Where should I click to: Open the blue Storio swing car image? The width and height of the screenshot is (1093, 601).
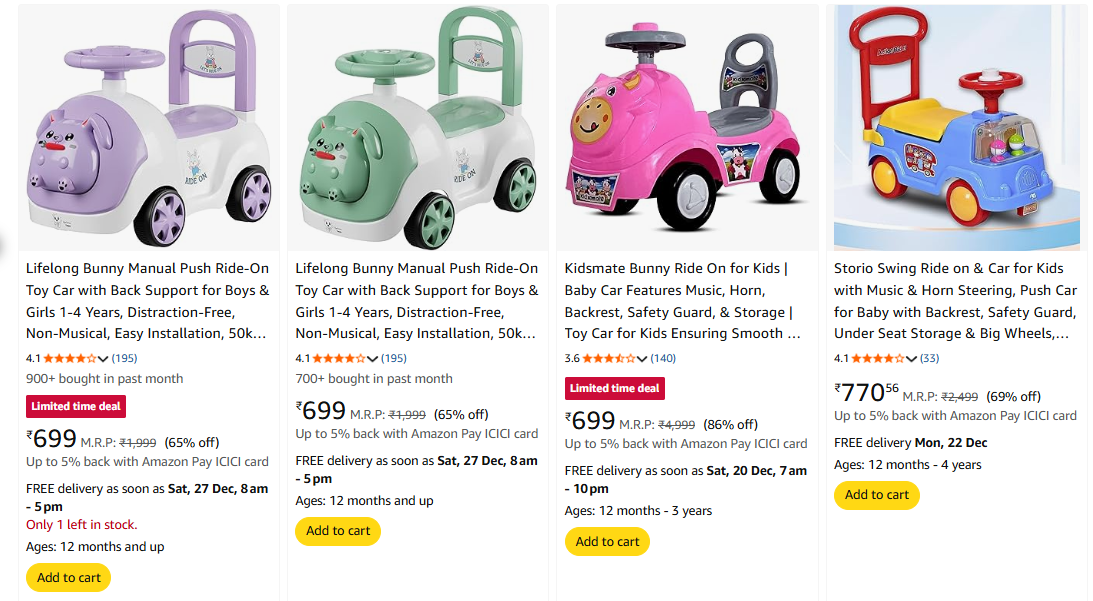click(x=957, y=128)
